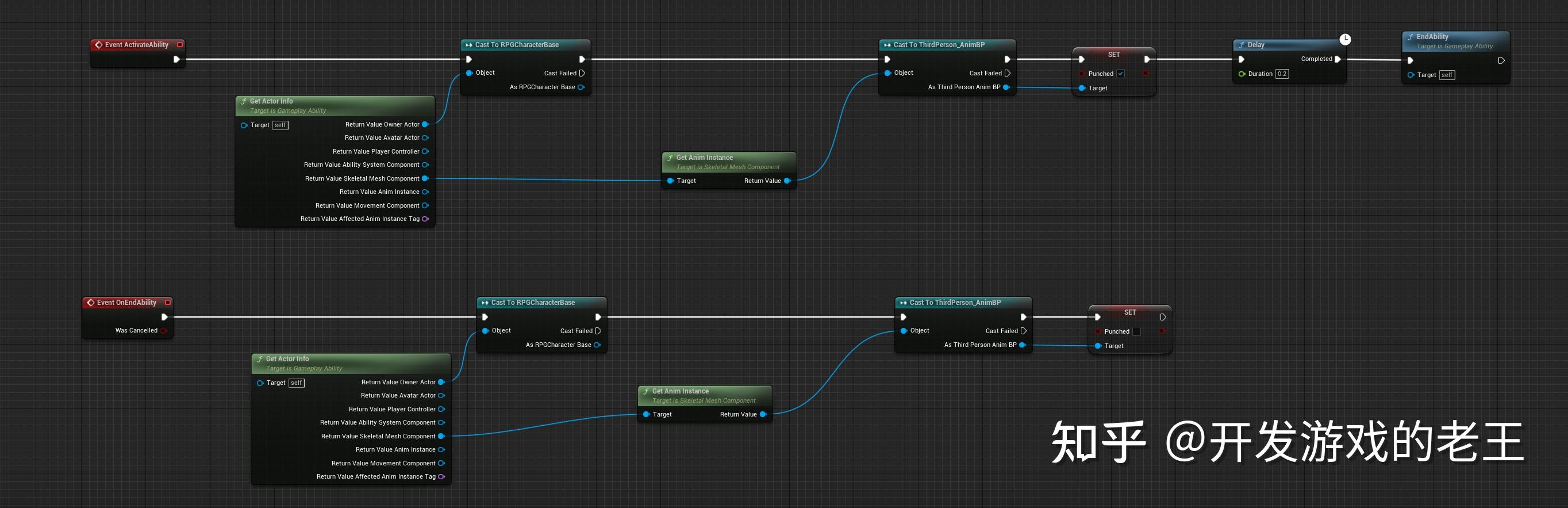Click the Delay node's green Duration pin
This screenshot has width=1568, height=508.
tap(1242, 74)
